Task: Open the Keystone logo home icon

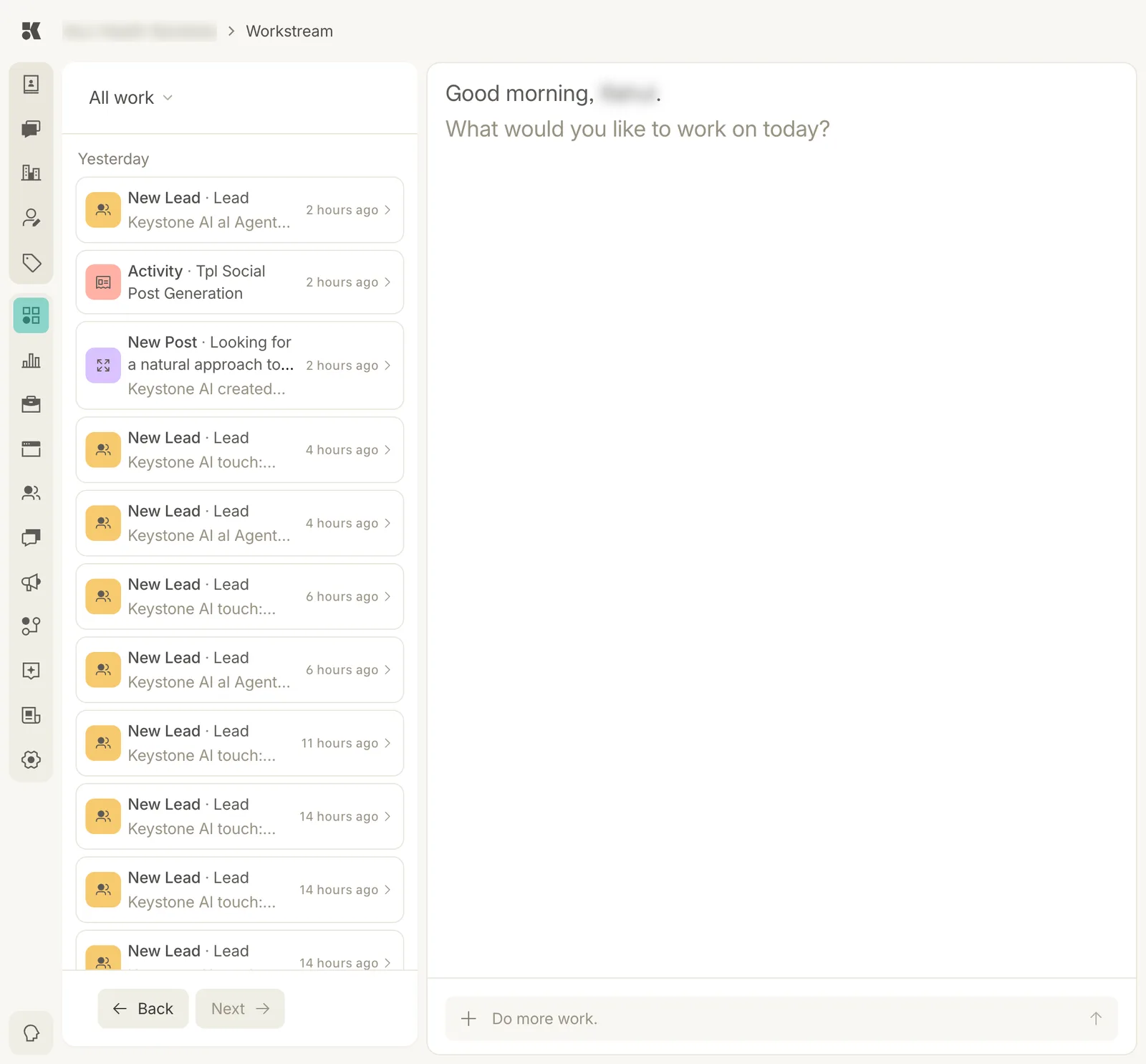Action: point(31,31)
